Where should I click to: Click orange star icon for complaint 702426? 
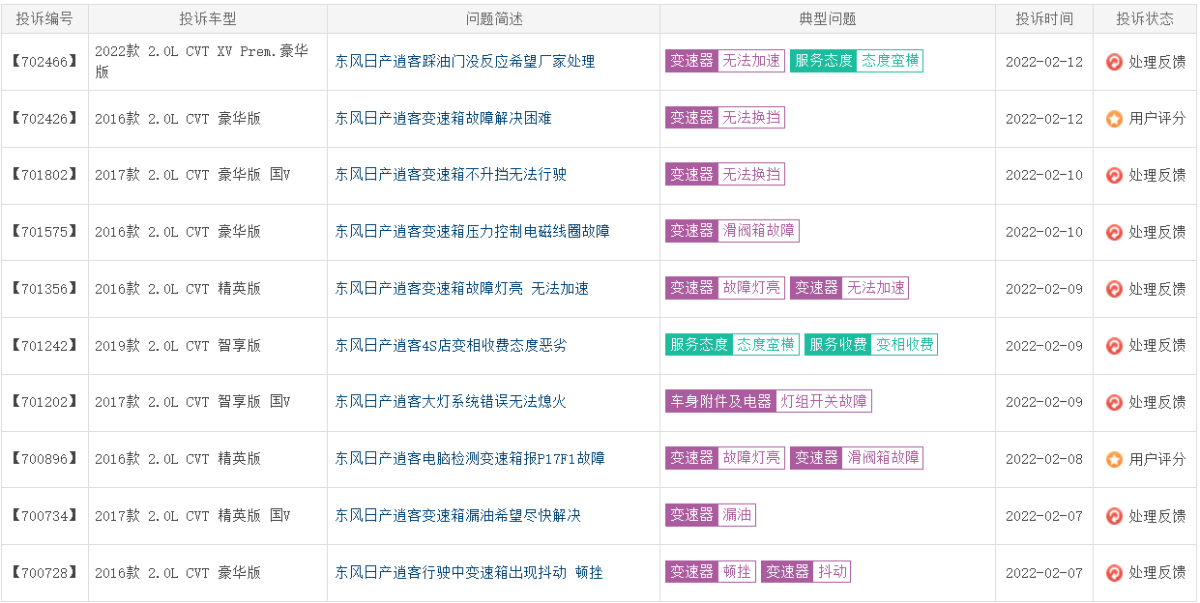[x=1114, y=118]
